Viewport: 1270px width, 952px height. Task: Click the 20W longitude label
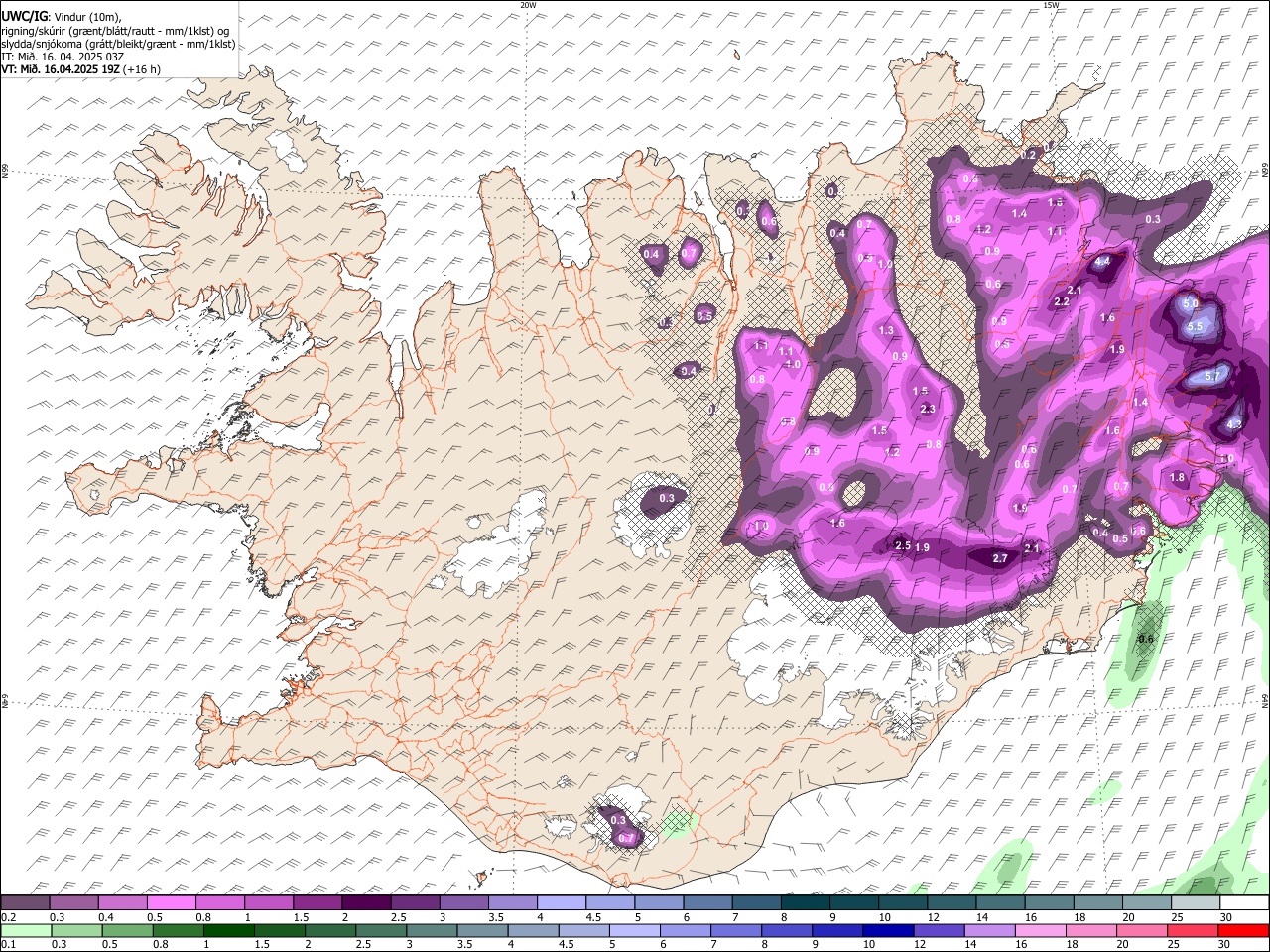pos(528,5)
